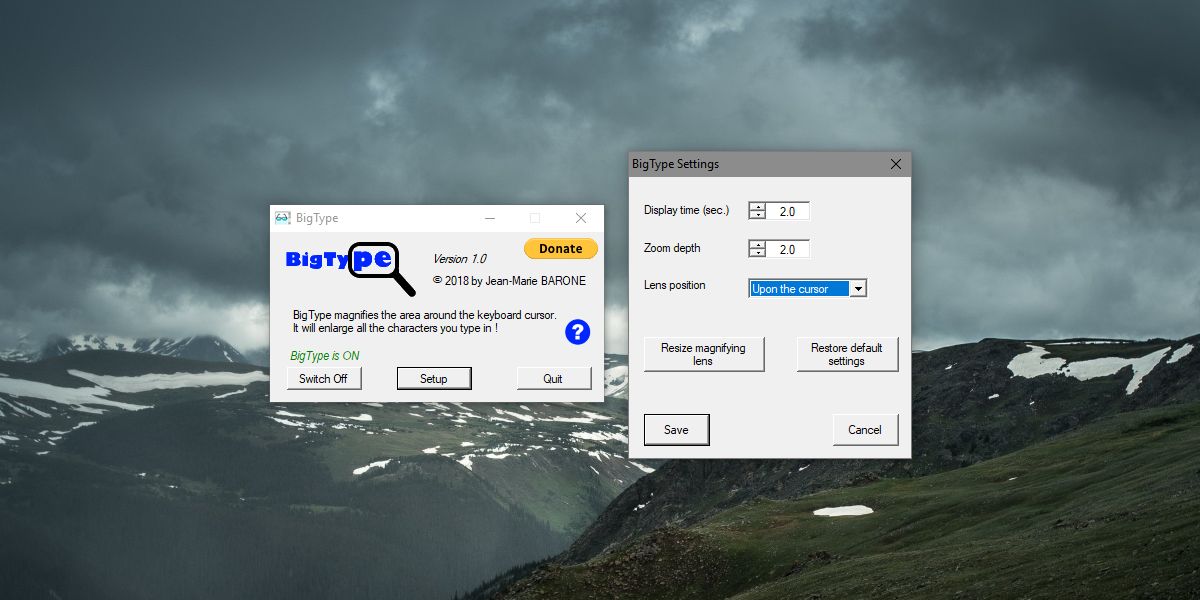Click the BigType magnifier logo
The width and height of the screenshot is (1200, 600).
pos(350,268)
